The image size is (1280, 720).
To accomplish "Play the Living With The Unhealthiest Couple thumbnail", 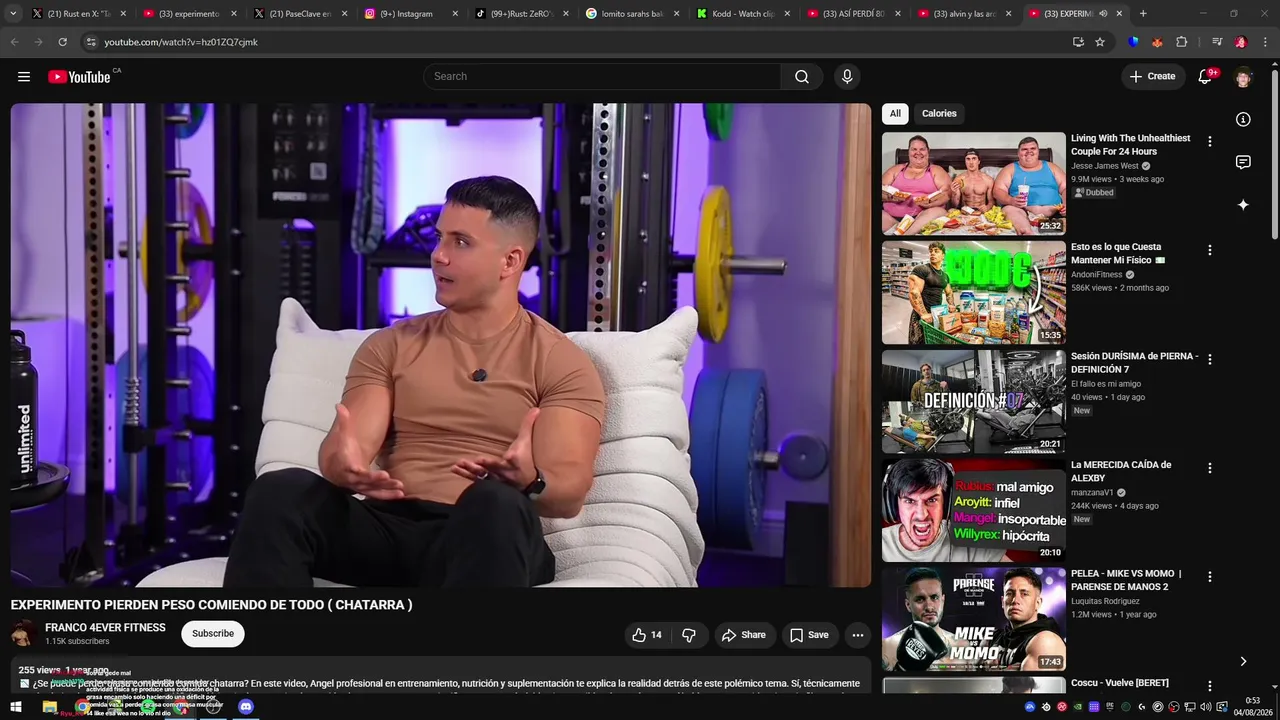I will tap(974, 184).
